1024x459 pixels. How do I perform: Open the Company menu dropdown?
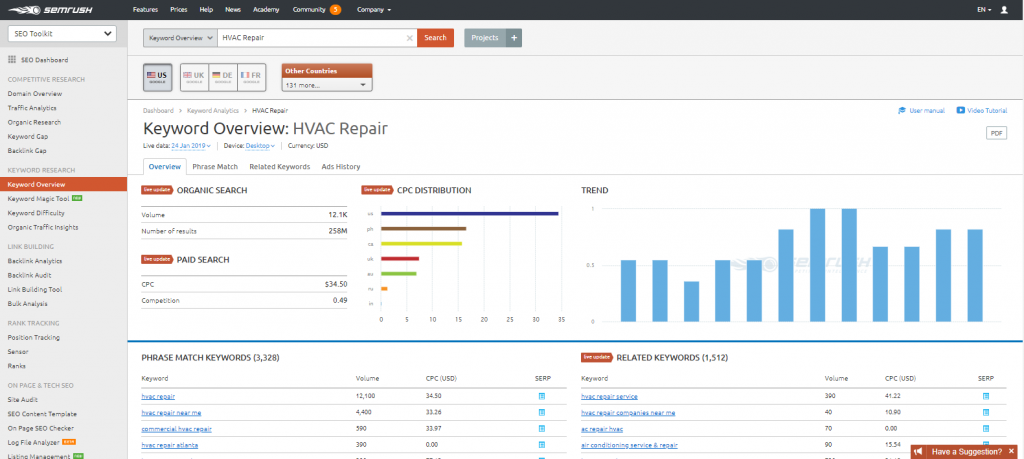[x=374, y=10]
